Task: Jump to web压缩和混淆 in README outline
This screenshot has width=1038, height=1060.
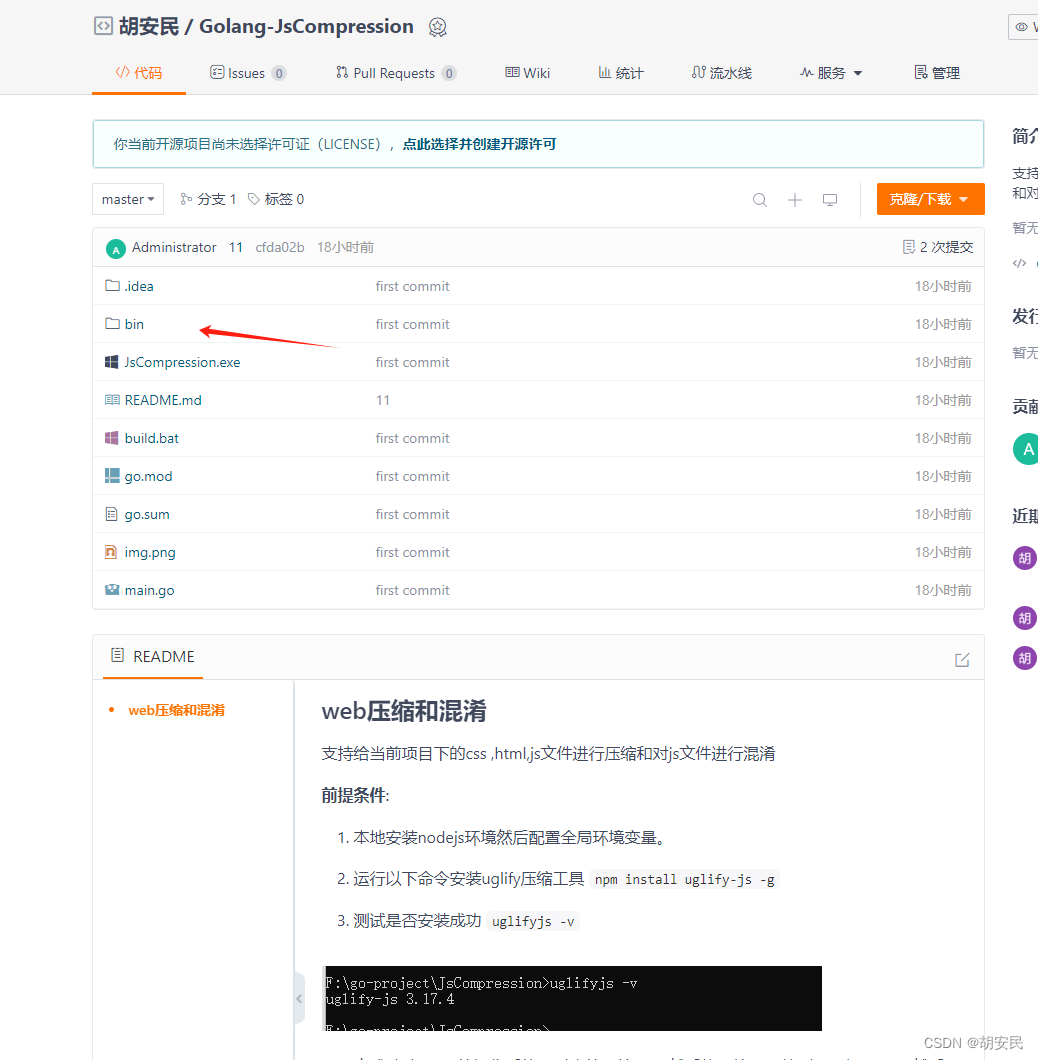Action: click(176, 710)
